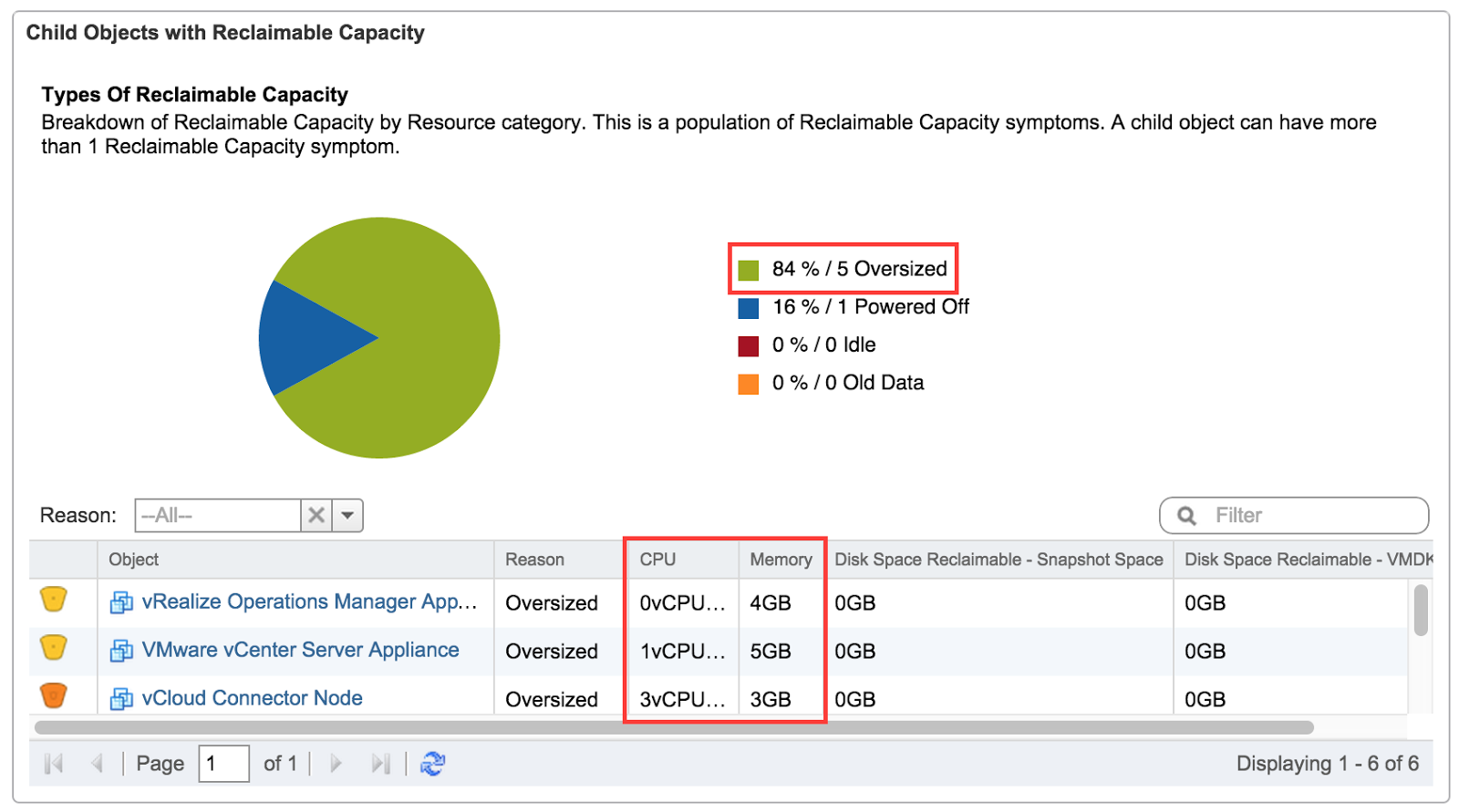Image resolution: width=1459 pixels, height=812 pixels.
Task: Click the next page arrow icon
Action: click(336, 764)
